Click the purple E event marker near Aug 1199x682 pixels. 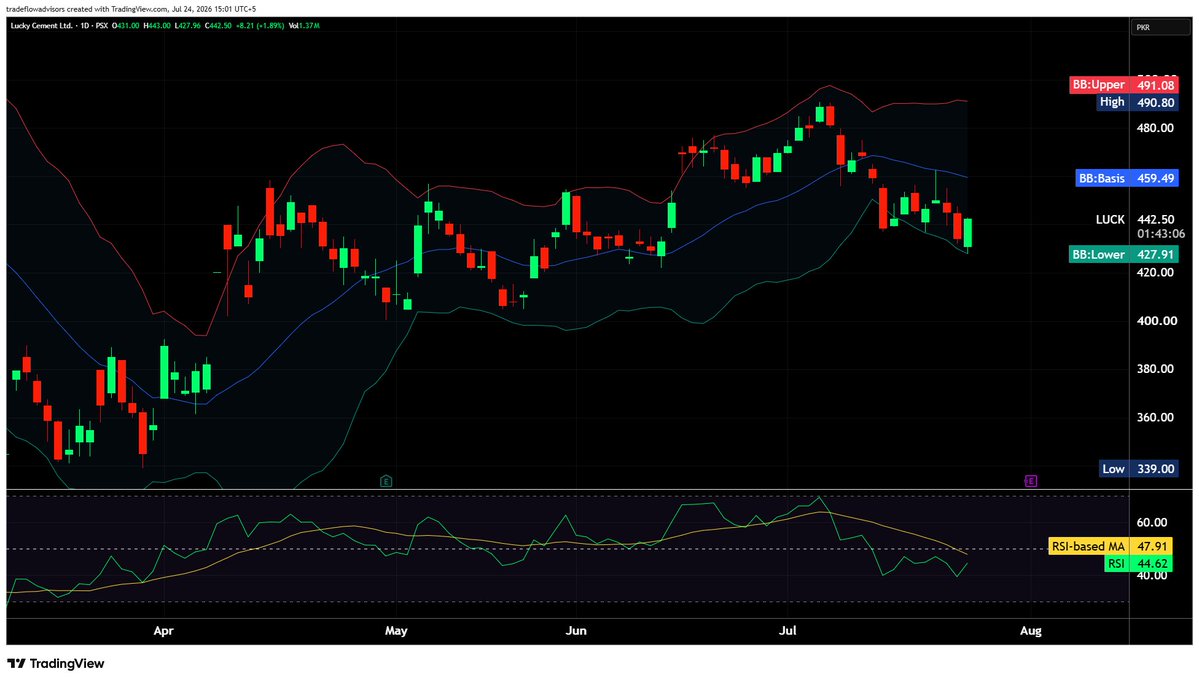pyautogui.click(x=1031, y=481)
